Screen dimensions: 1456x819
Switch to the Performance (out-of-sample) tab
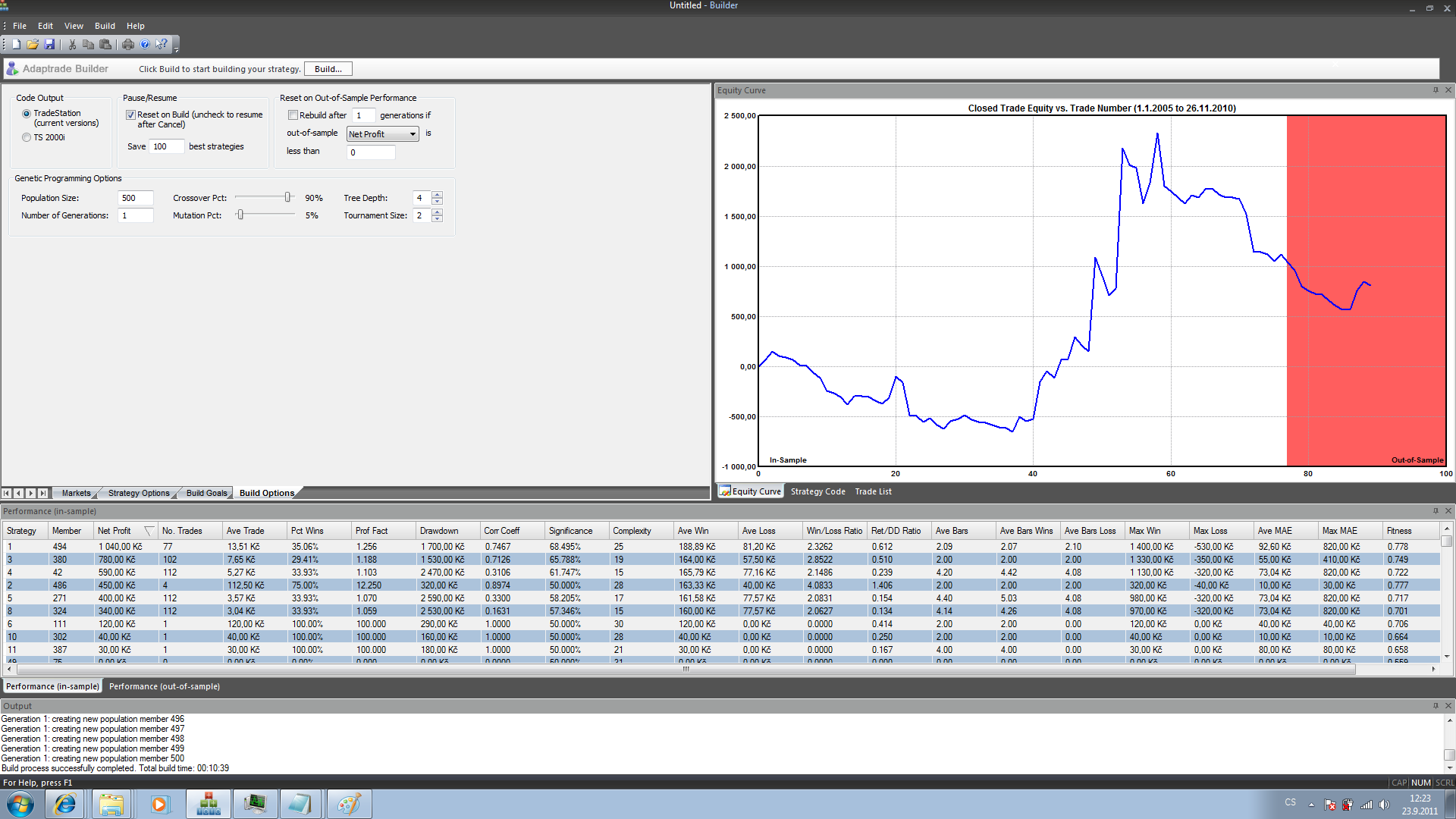(164, 686)
